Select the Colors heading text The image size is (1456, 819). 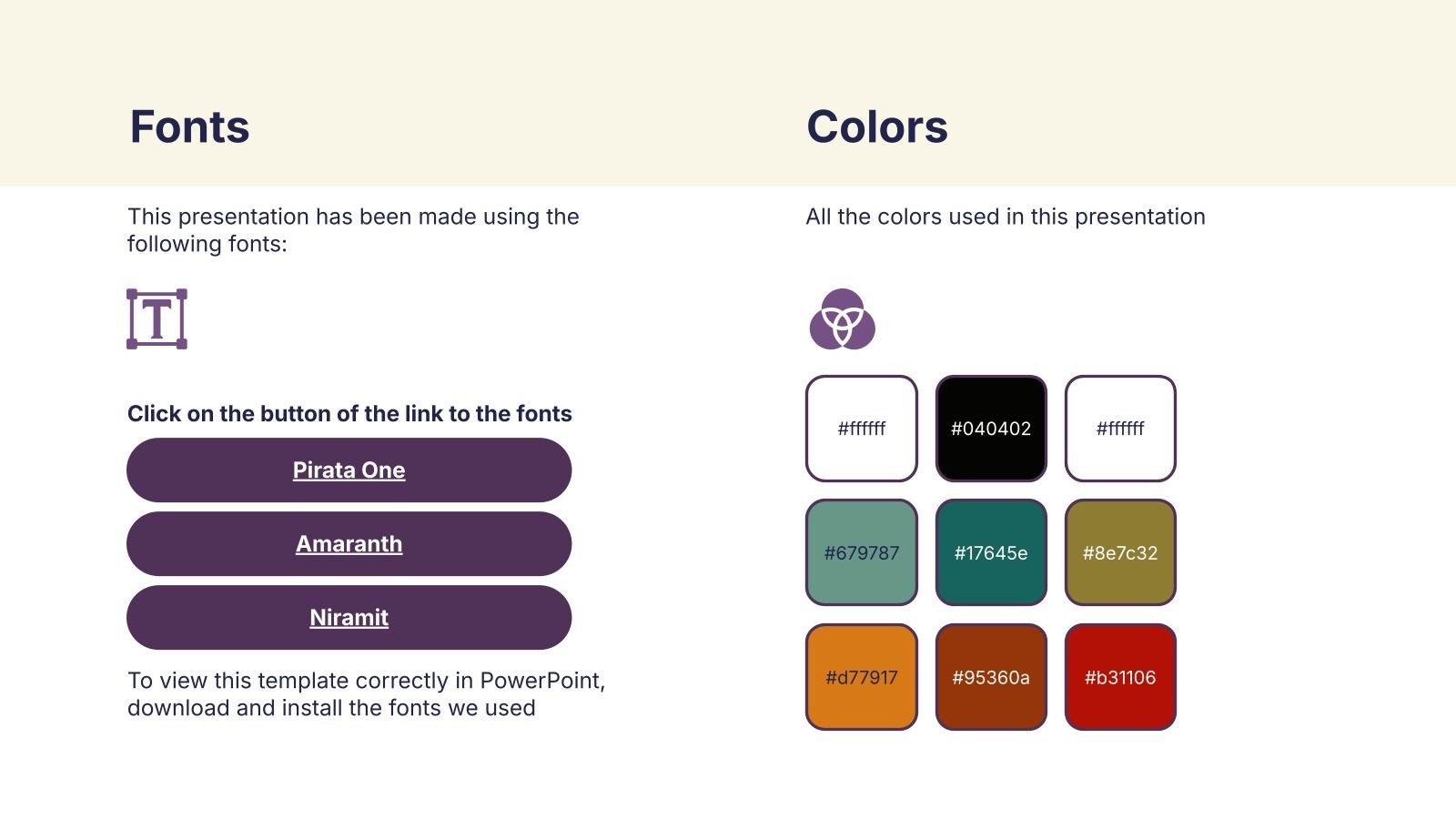click(x=876, y=126)
